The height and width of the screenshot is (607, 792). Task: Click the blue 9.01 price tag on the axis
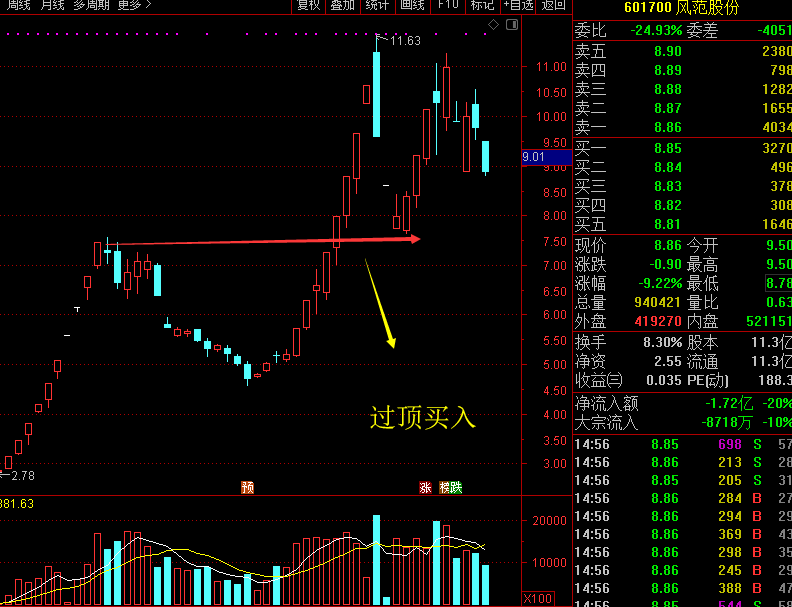click(534, 157)
